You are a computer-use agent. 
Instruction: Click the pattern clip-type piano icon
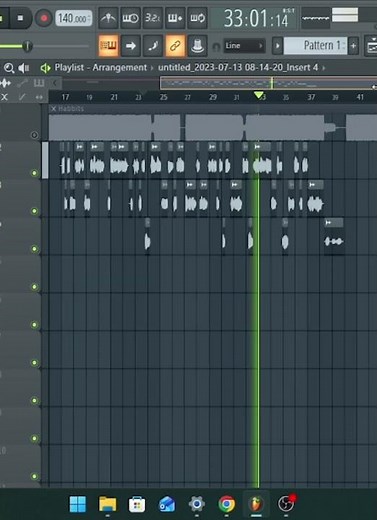[x=39, y=83]
